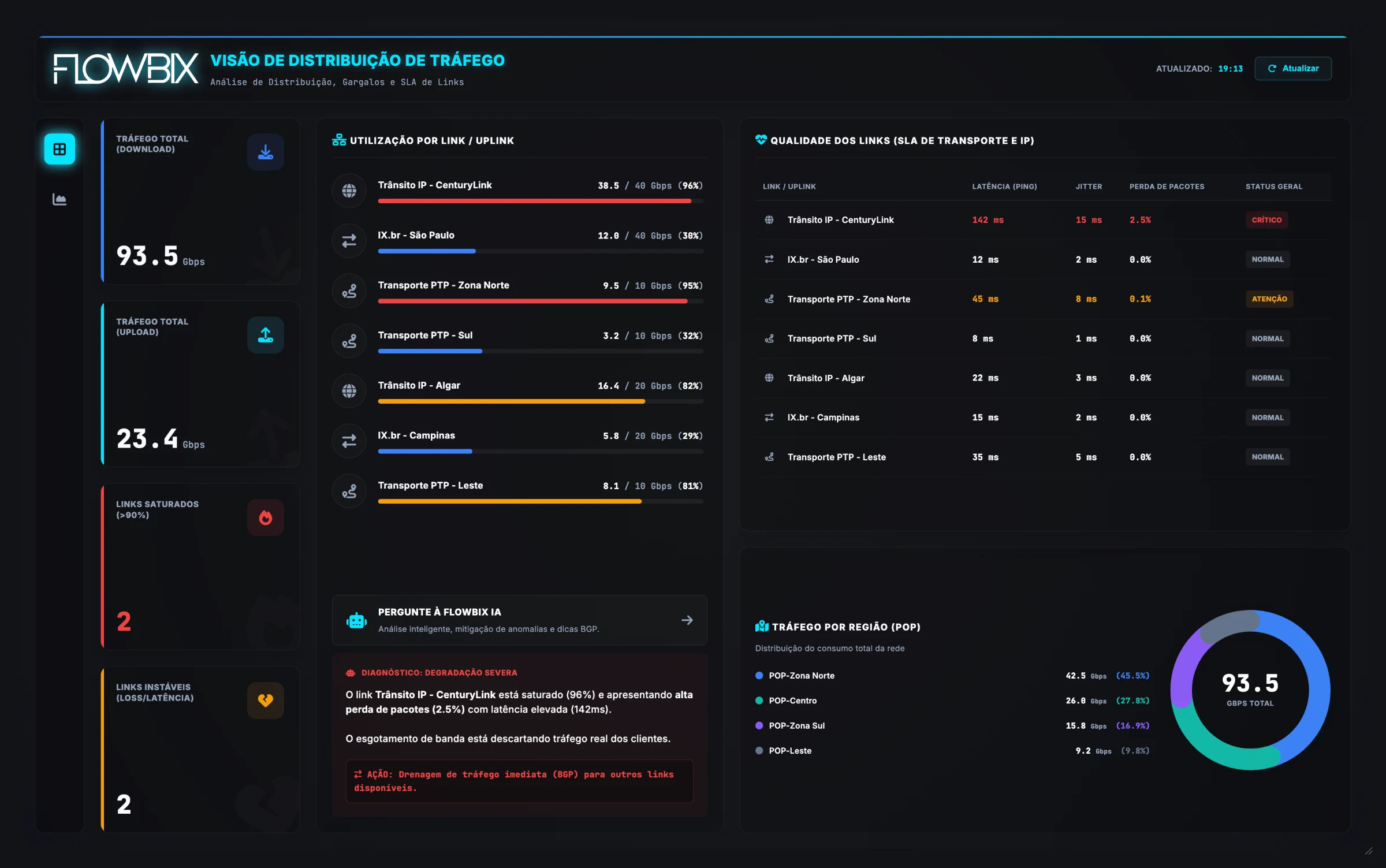Click the 8.1 / 10 Gbps (81%) utilization text
Image resolution: width=1386 pixels, height=868 pixels.
653,486
